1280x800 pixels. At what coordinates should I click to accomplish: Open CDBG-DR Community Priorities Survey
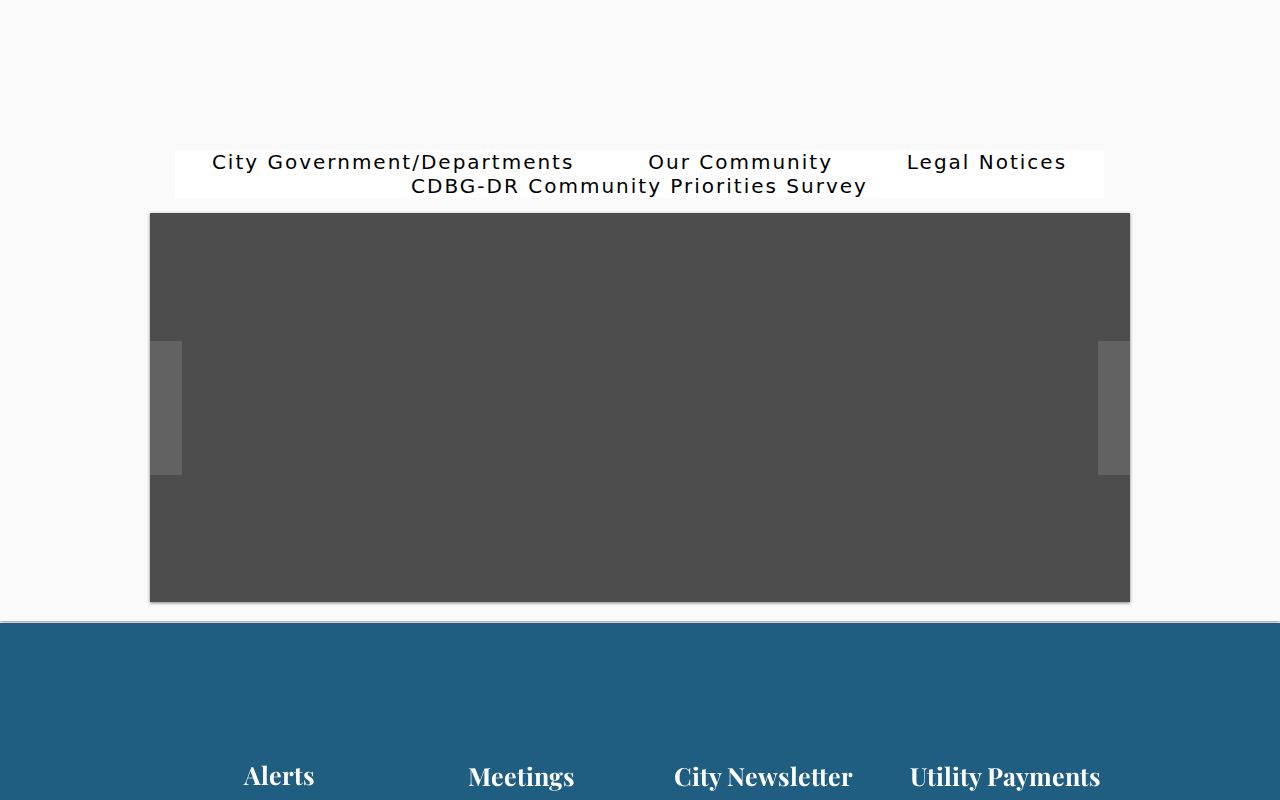point(639,186)
